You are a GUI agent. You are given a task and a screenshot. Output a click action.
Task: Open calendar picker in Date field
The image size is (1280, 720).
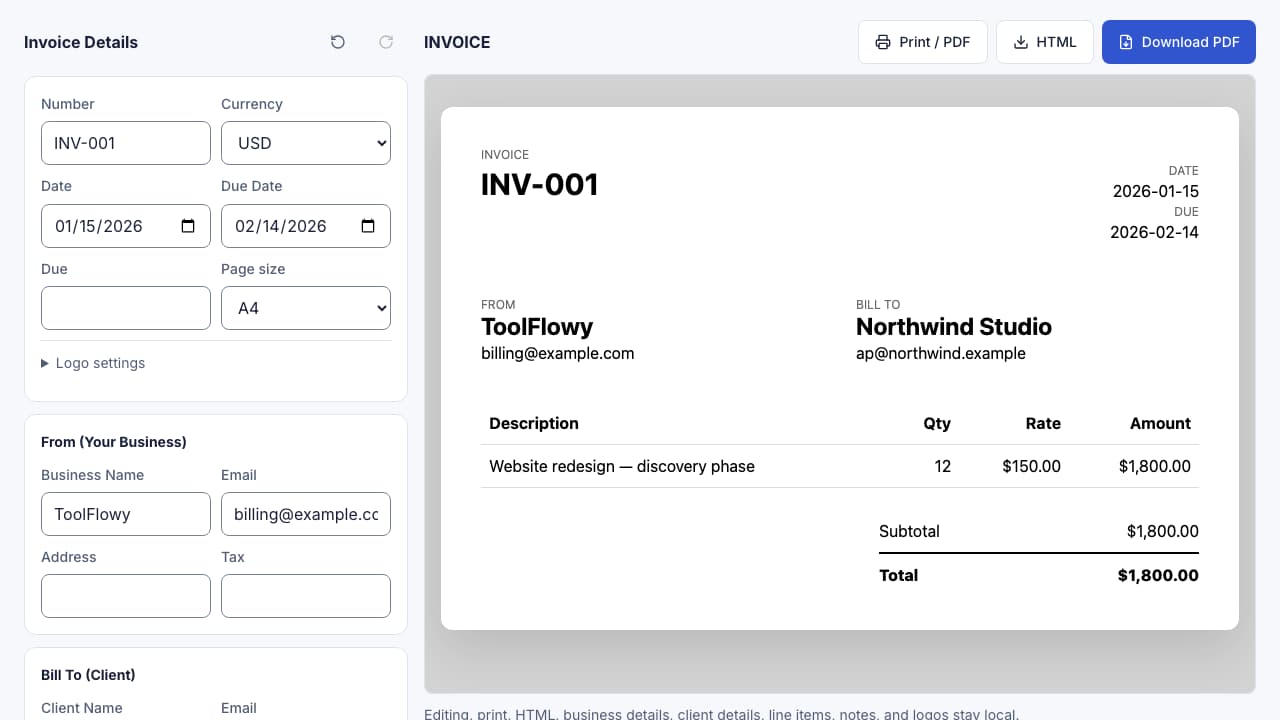188,226
